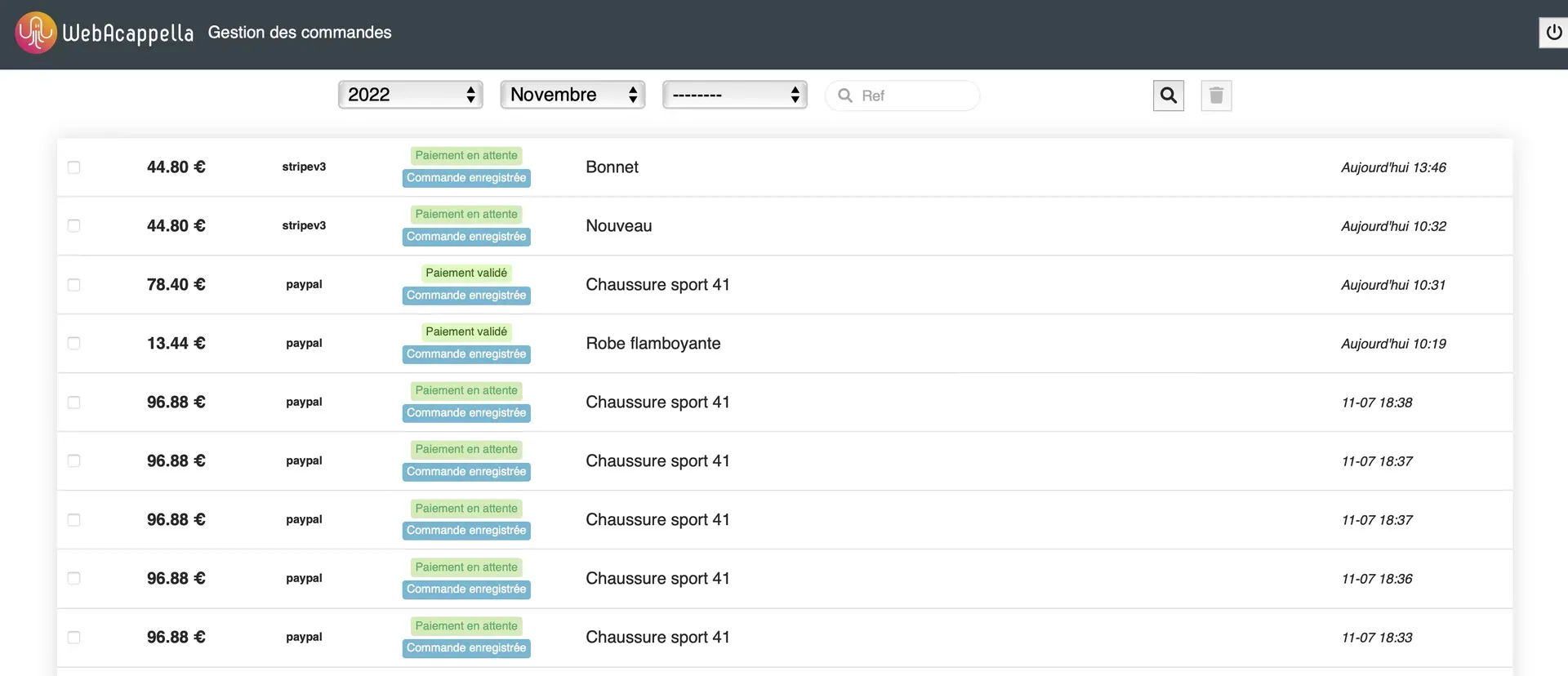Open the Robe flamboyante order
This screenshot has height=676, width=1568.
point(653,344)
